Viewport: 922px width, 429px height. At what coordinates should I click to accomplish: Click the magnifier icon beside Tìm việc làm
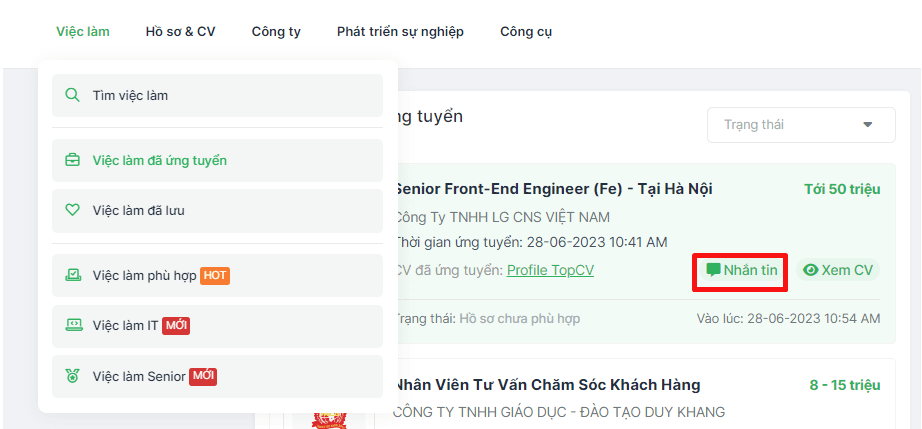pos(72,96)
